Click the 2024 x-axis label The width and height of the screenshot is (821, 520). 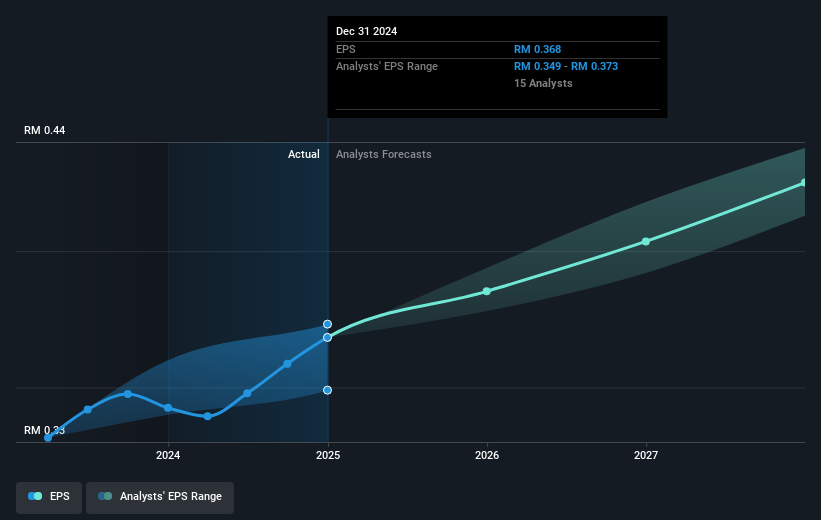(x=168, y=455)
